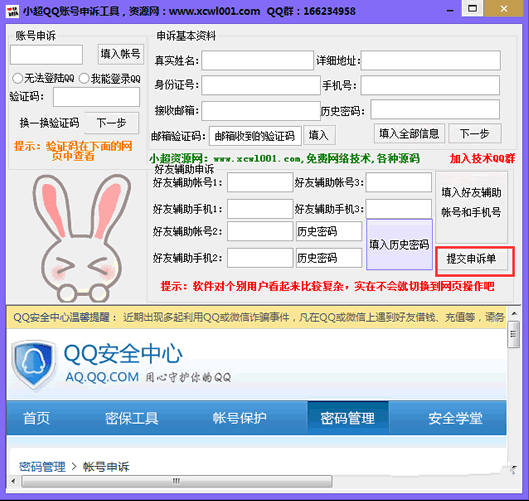Click the 帐号申诉 breadcrumb text
529x501 pixels.
point(106,467)
